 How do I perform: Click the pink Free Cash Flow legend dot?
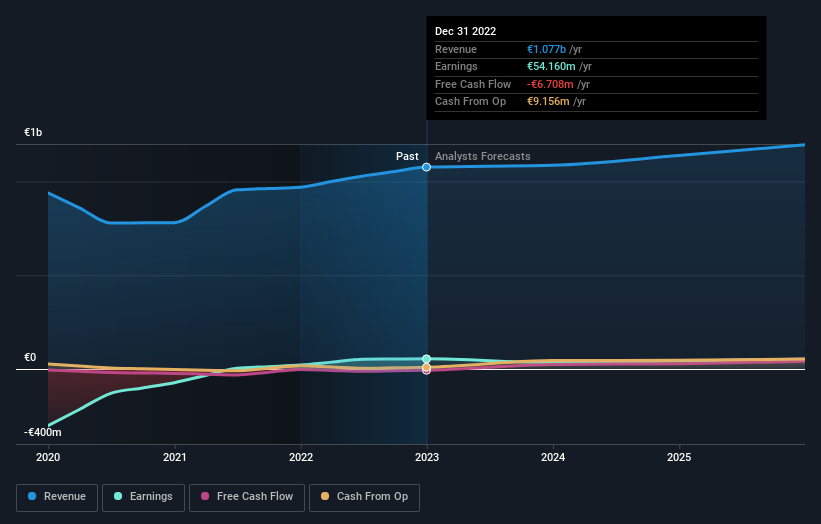205,496
